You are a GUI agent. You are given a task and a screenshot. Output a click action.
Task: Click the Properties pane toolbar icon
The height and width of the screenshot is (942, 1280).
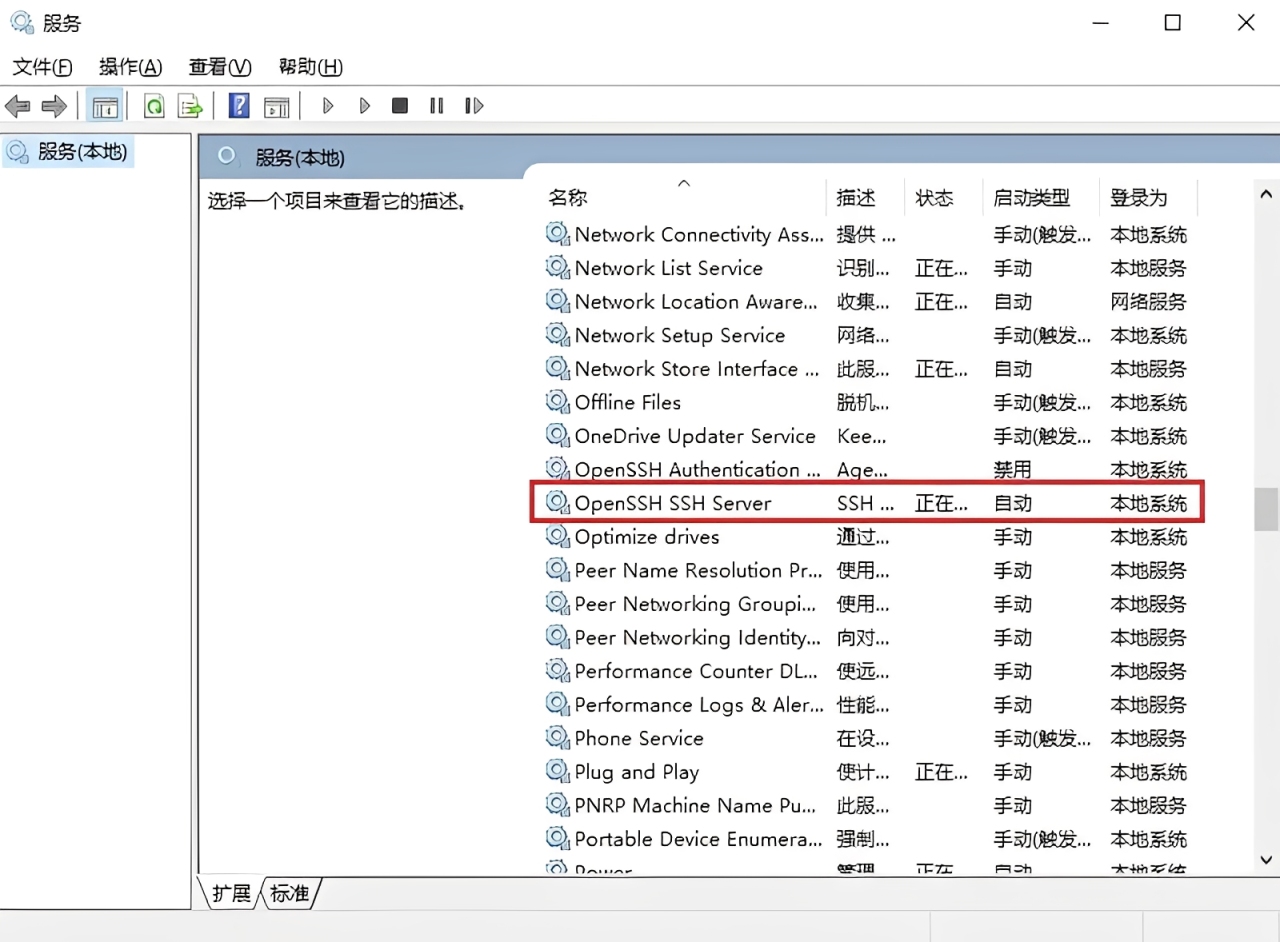(x=276, y=106)
